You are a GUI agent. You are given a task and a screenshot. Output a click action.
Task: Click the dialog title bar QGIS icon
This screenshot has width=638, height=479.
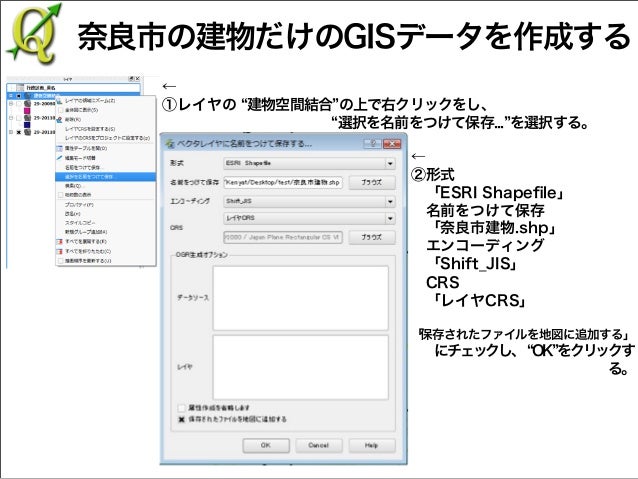[x=170, y=144]
